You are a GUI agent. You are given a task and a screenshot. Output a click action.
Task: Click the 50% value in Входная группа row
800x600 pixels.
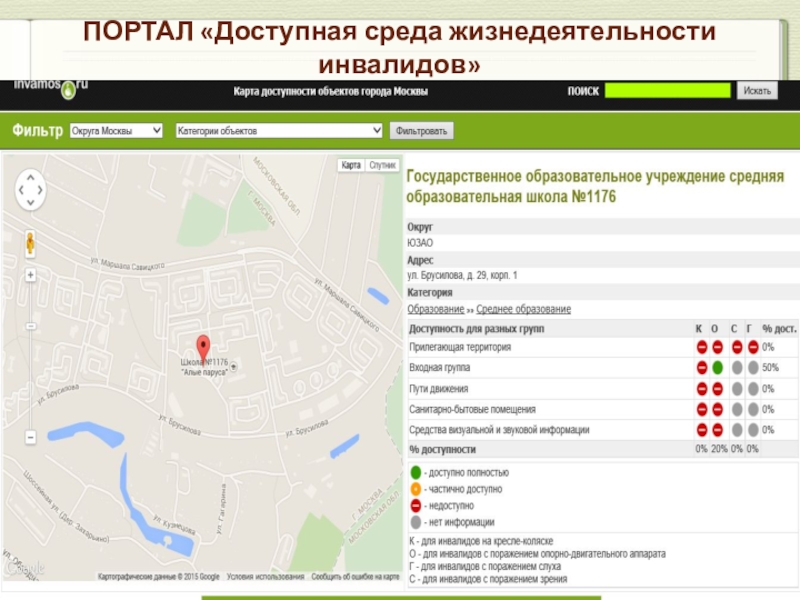[770, 367]
